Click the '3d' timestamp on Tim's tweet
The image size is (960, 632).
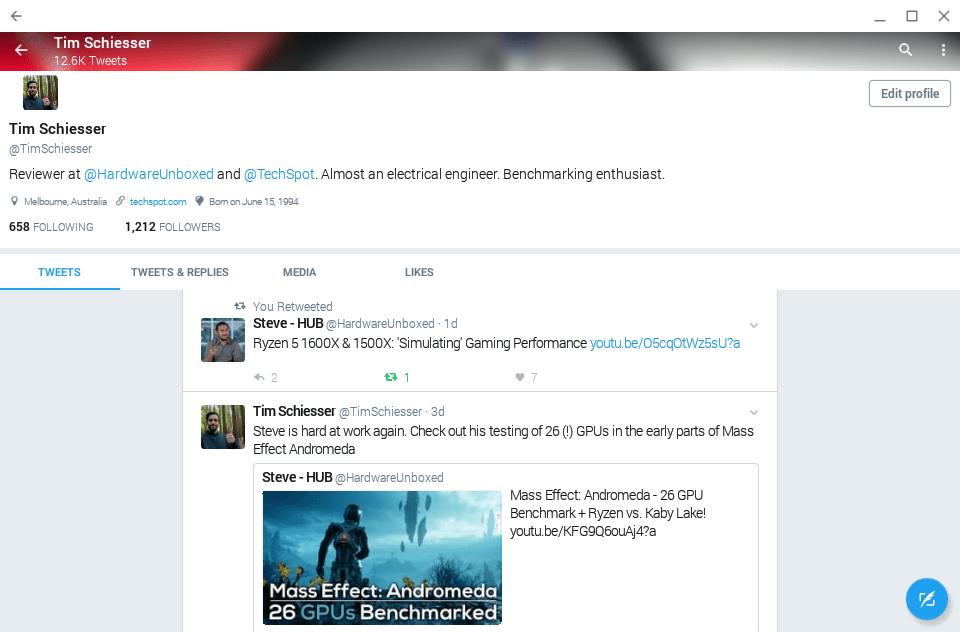coord(438,412)
